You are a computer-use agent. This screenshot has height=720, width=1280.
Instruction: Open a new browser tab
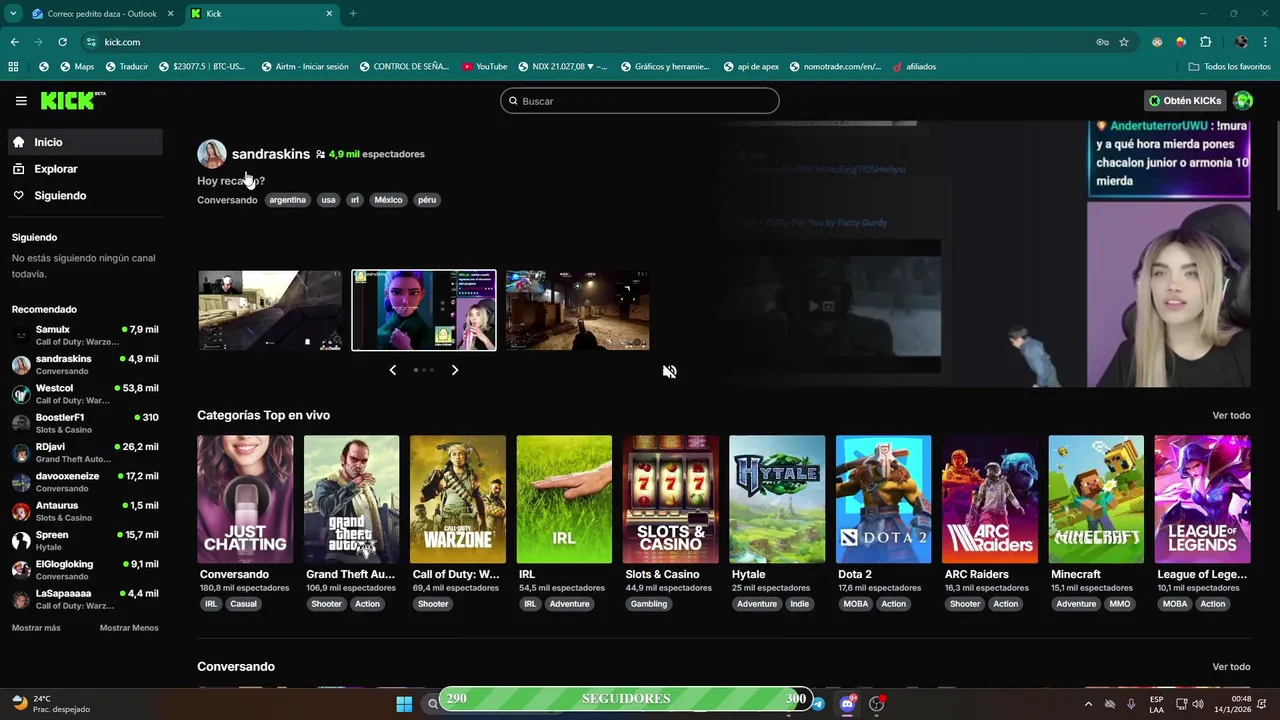pyautogui.click(x=353, y=14)
